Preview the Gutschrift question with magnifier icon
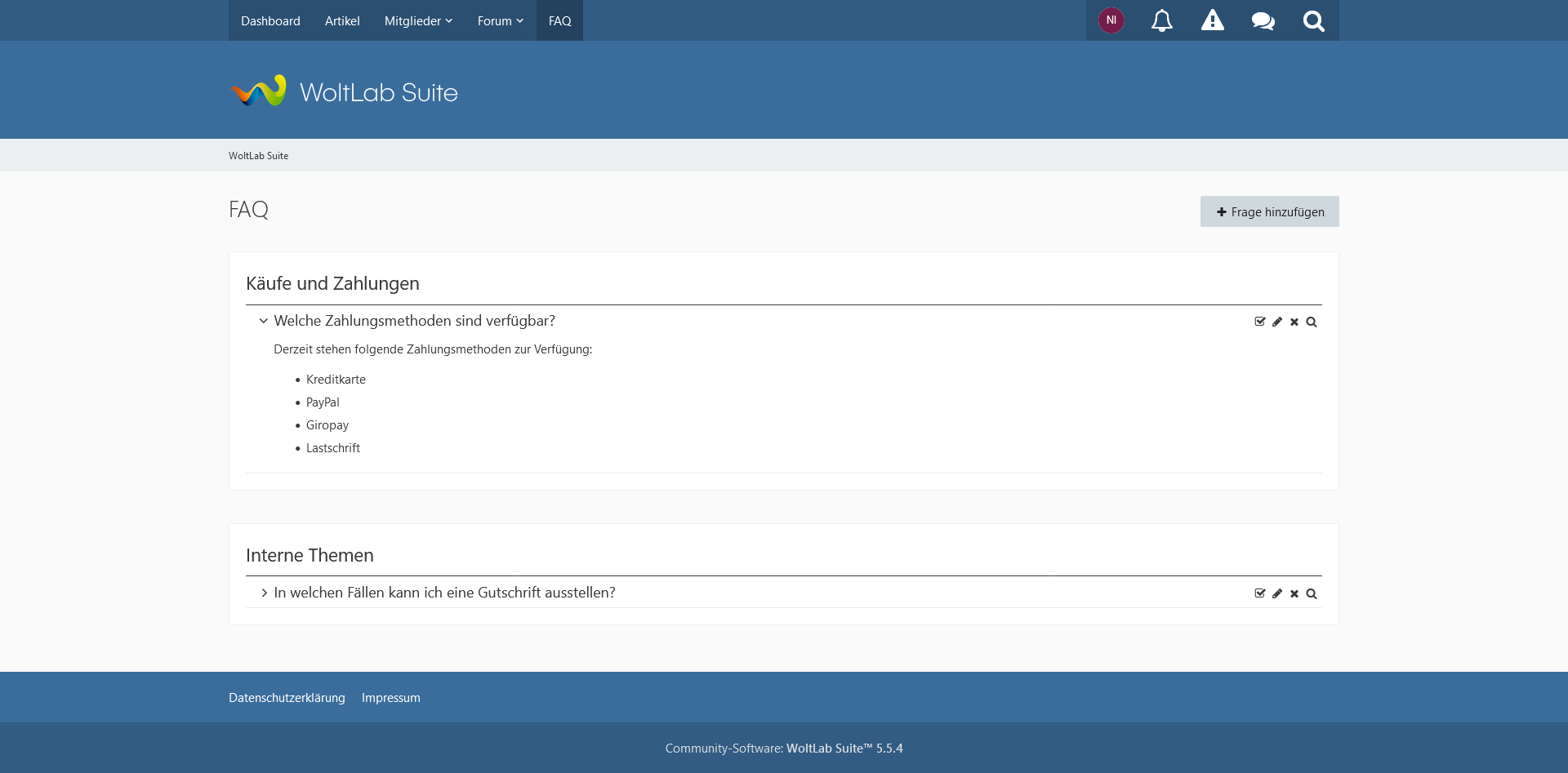The height and width of the screenshot is (773, 1568). point(1312,593)
